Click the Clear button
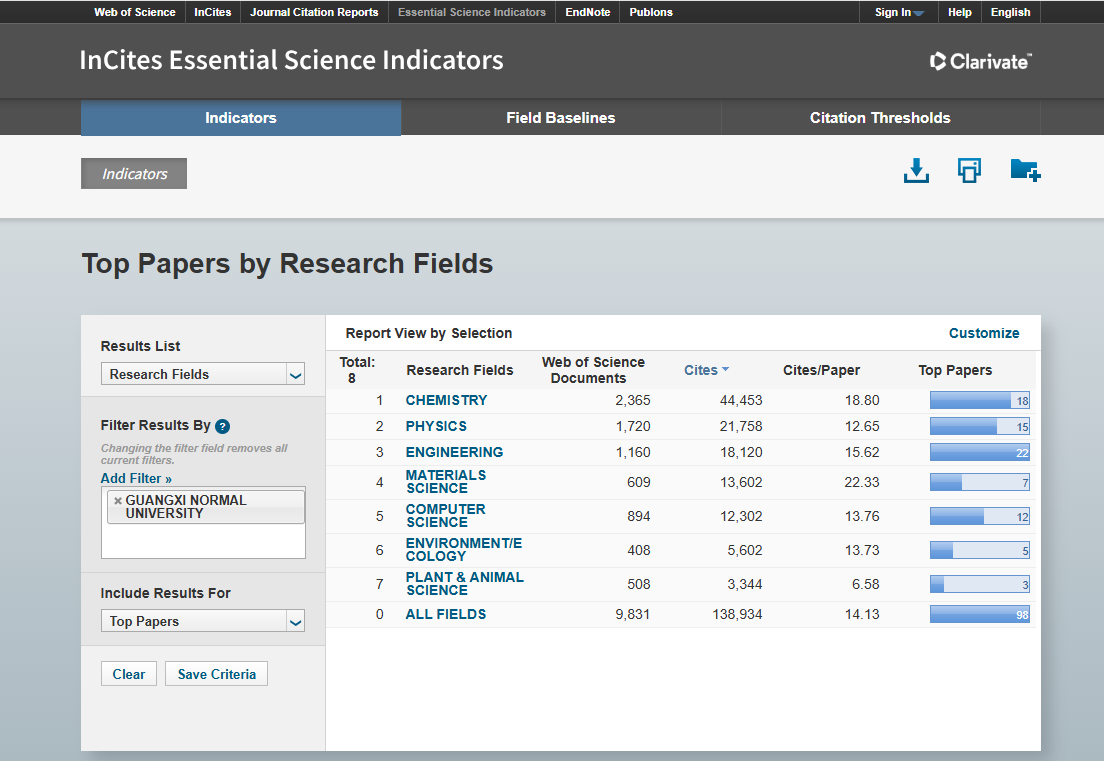This screenshot has width=1104, height=761. pos(129,674)
